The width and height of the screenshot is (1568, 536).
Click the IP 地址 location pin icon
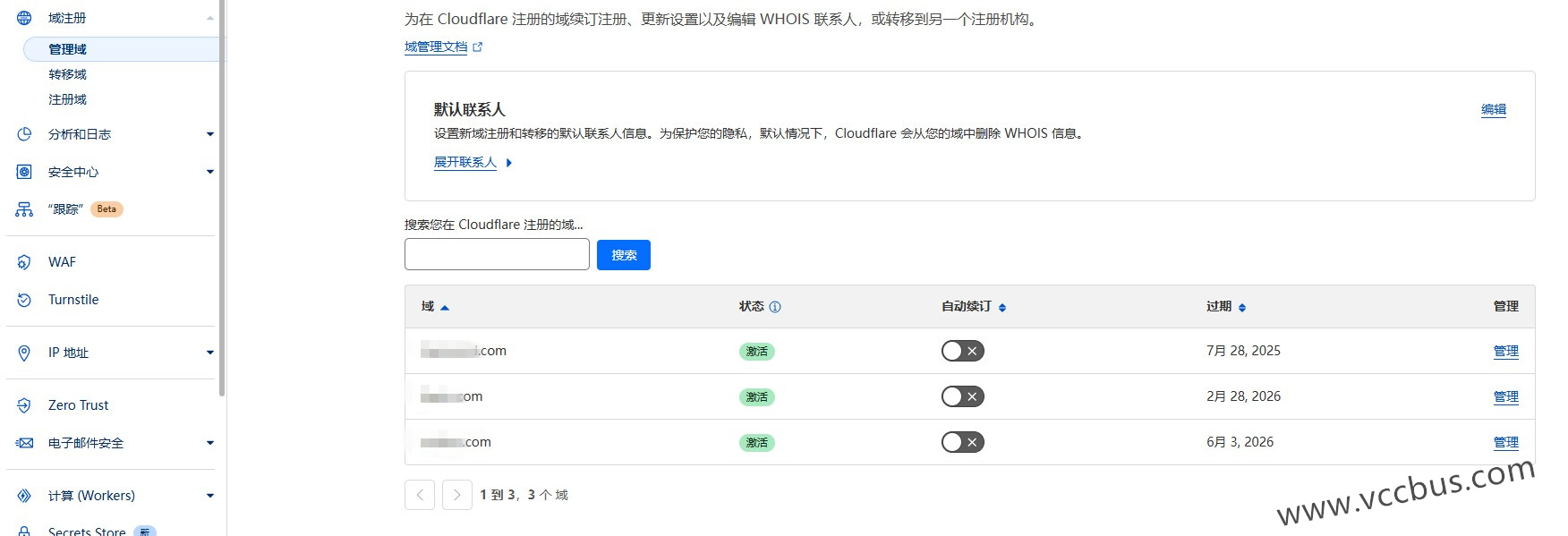click(x=24, y=353)
